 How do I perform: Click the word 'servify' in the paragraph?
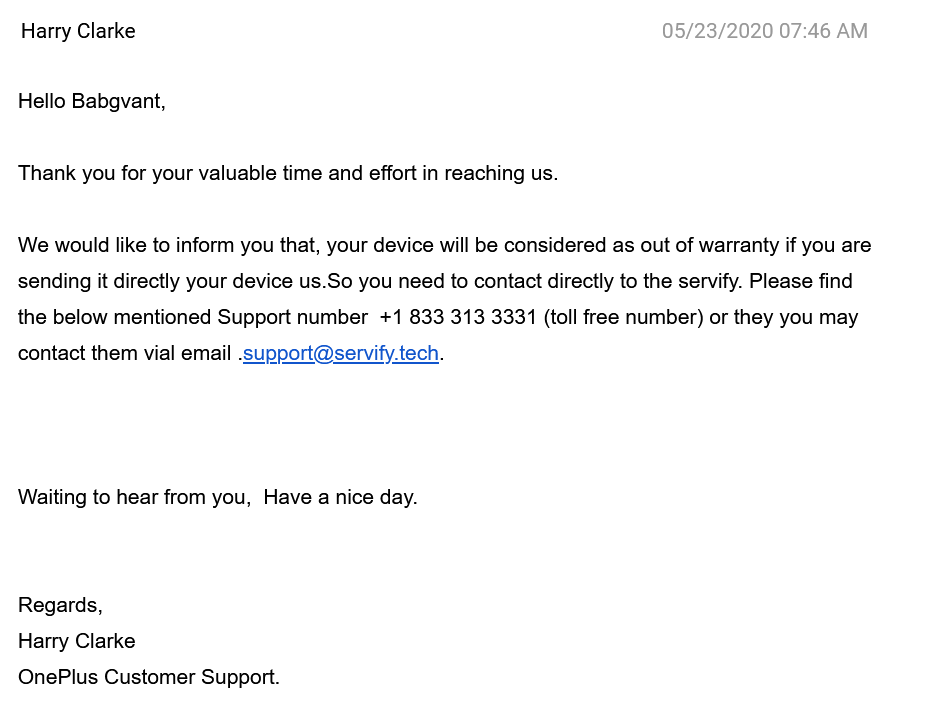pos(713,281)
